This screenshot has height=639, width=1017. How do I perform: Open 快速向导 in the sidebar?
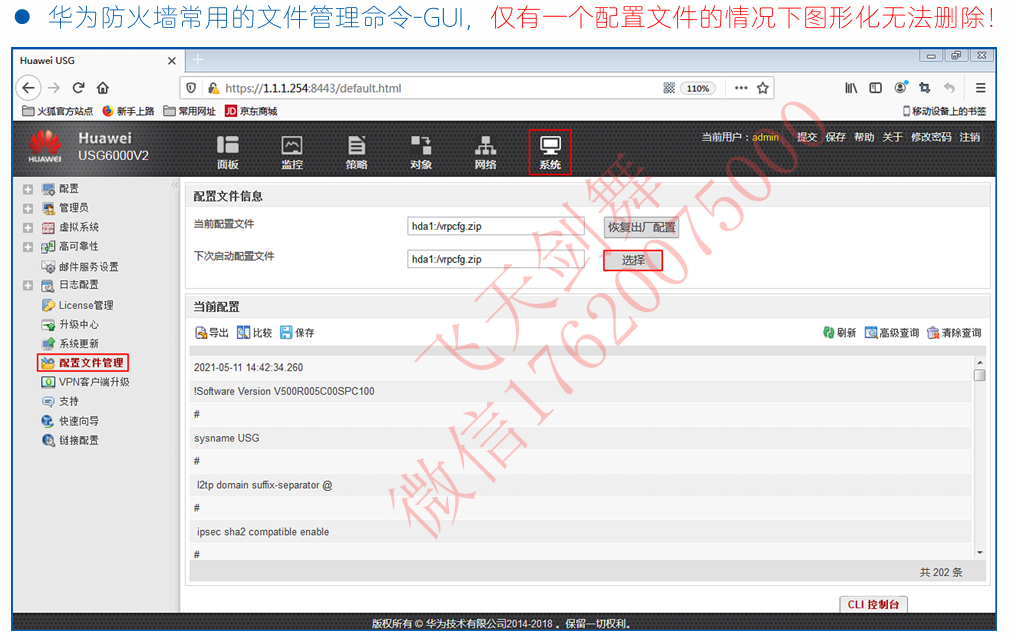(x=70, y=421)
